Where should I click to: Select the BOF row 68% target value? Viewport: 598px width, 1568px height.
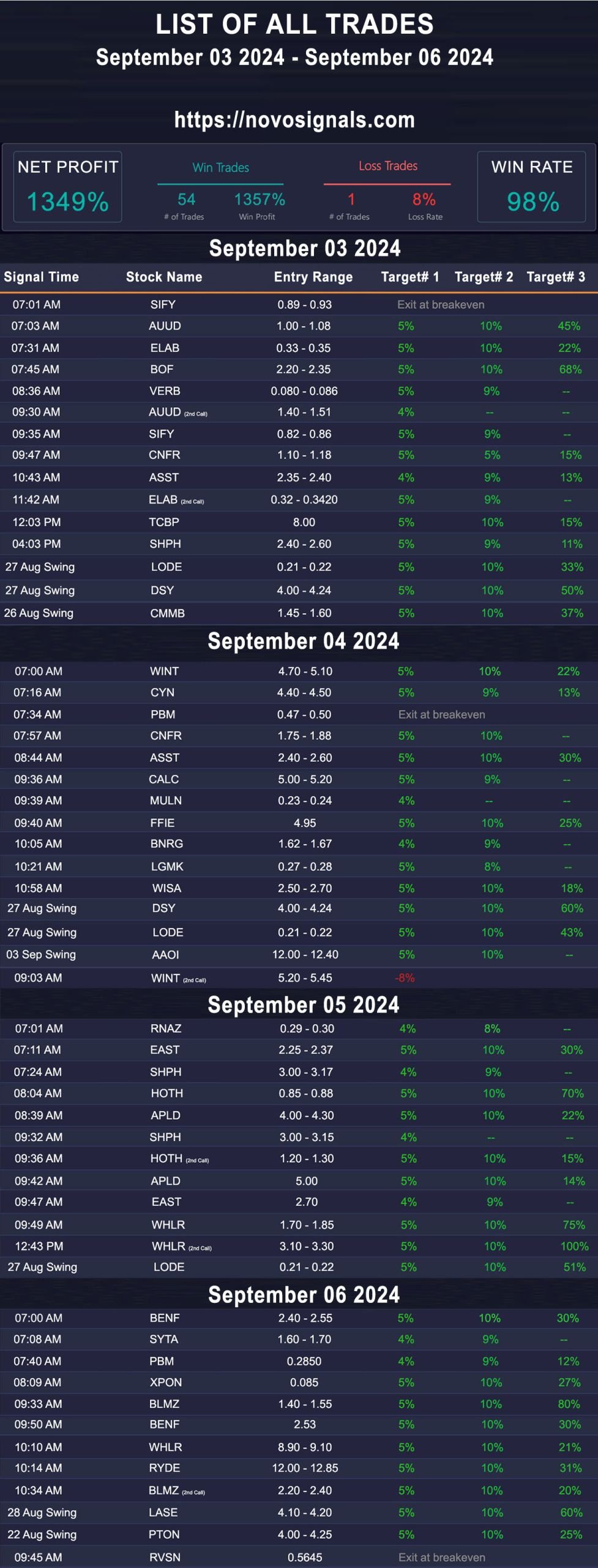pyautogui.click(x=570, y=369)
